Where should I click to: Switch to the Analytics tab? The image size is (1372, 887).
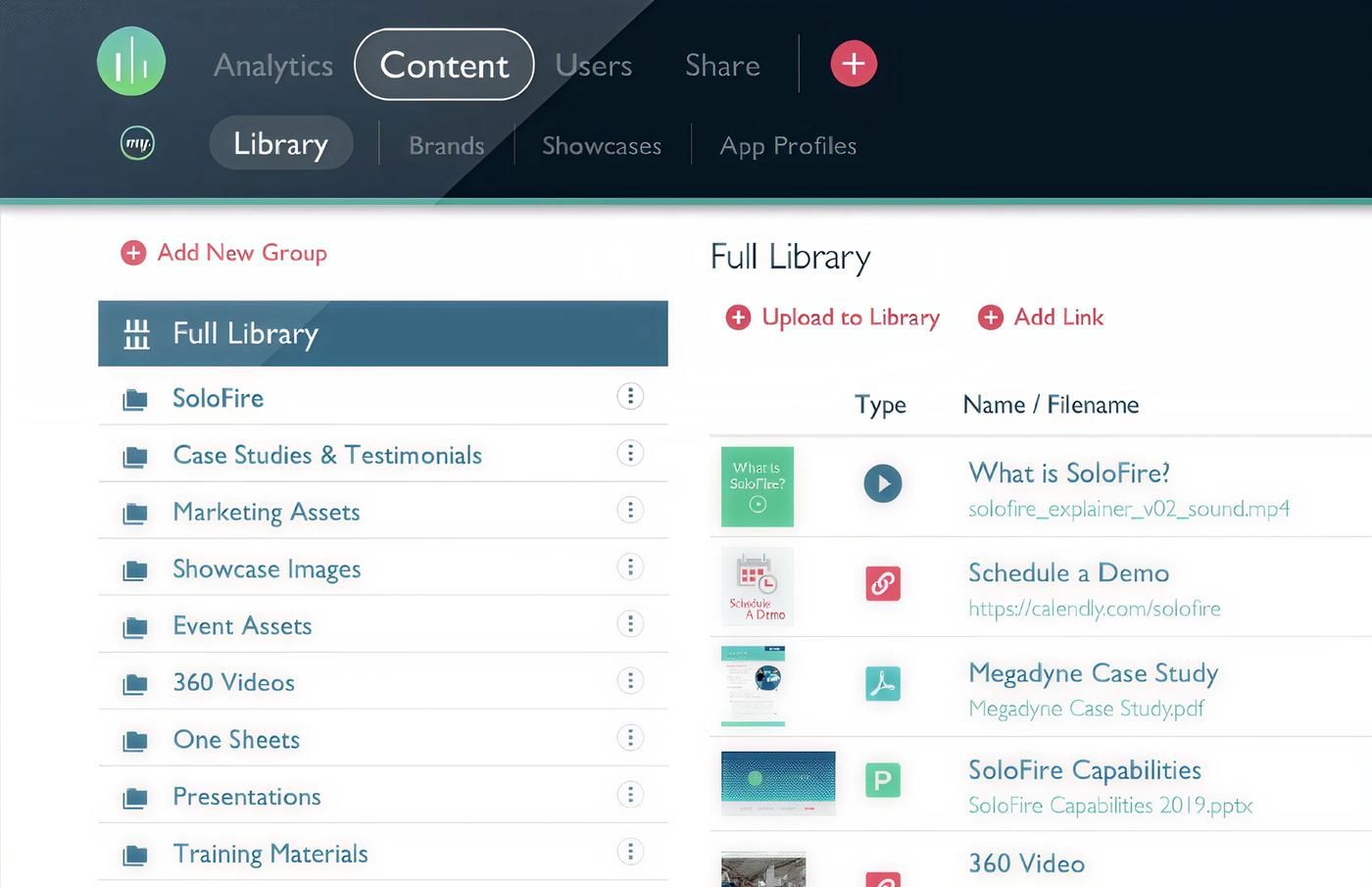point(273,66)
